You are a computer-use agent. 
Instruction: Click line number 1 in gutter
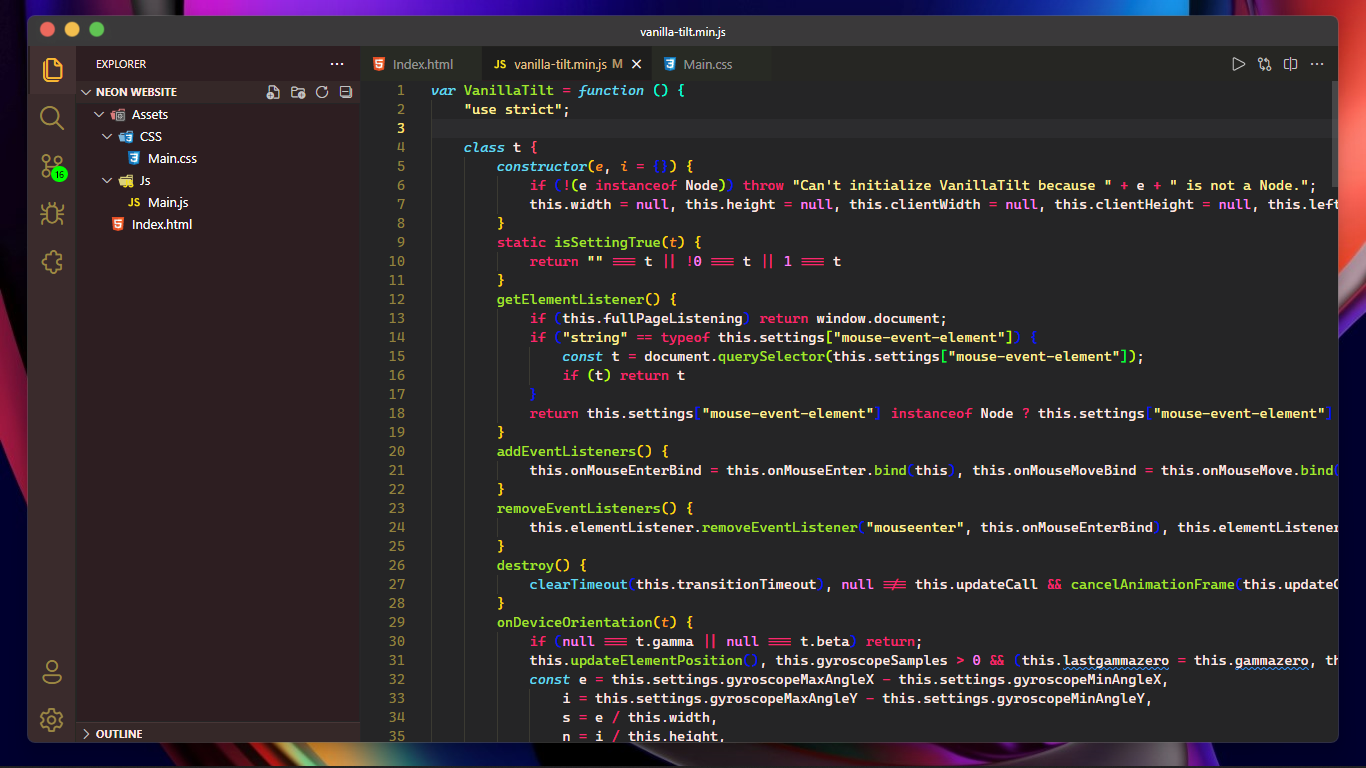coord(401,90)
